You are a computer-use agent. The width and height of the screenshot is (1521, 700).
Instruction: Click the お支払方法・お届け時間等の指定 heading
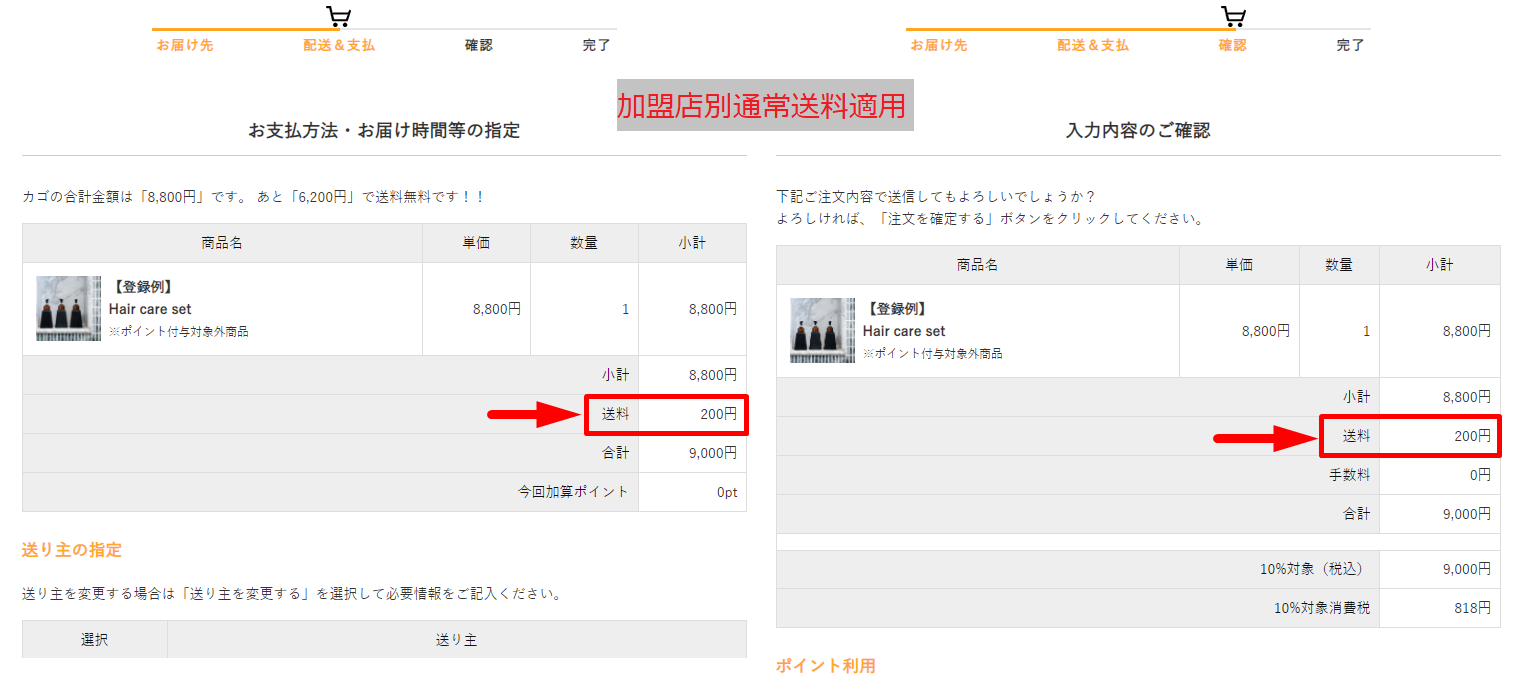[384, 130]
